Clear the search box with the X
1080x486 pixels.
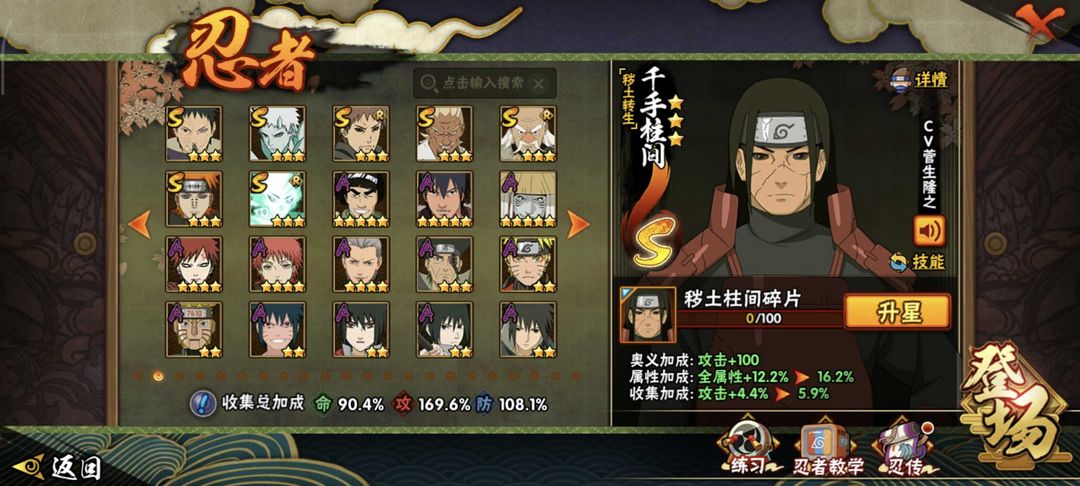coord(539,84)
